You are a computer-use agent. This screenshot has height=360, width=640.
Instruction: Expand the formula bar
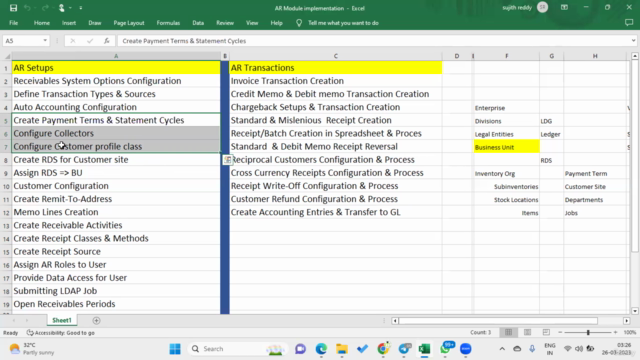click(x=633, y=40)
